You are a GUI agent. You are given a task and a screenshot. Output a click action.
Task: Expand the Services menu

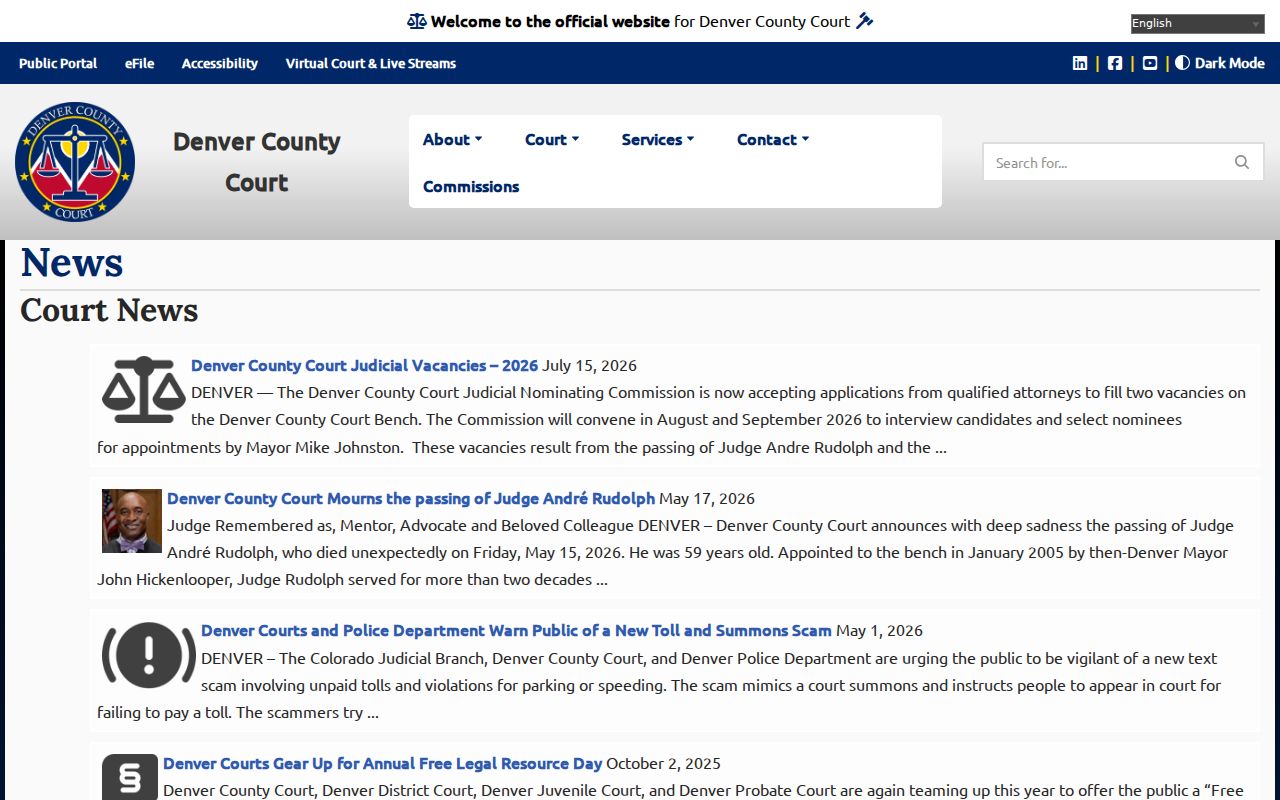tap(658, 139)
